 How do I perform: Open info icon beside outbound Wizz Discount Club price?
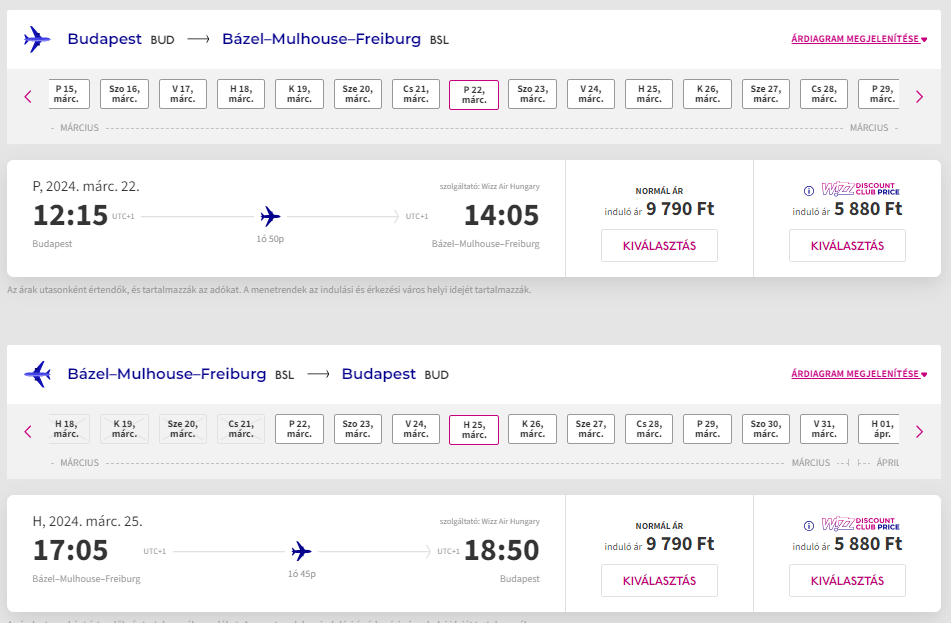pos(808,191)
